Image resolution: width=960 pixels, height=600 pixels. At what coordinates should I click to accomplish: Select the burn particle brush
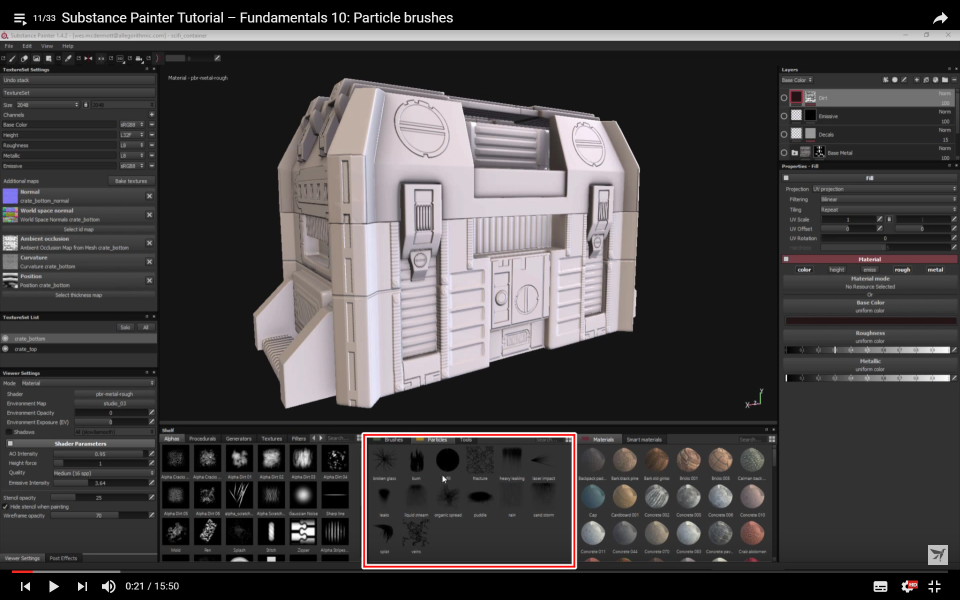click(x=416, y=463)
